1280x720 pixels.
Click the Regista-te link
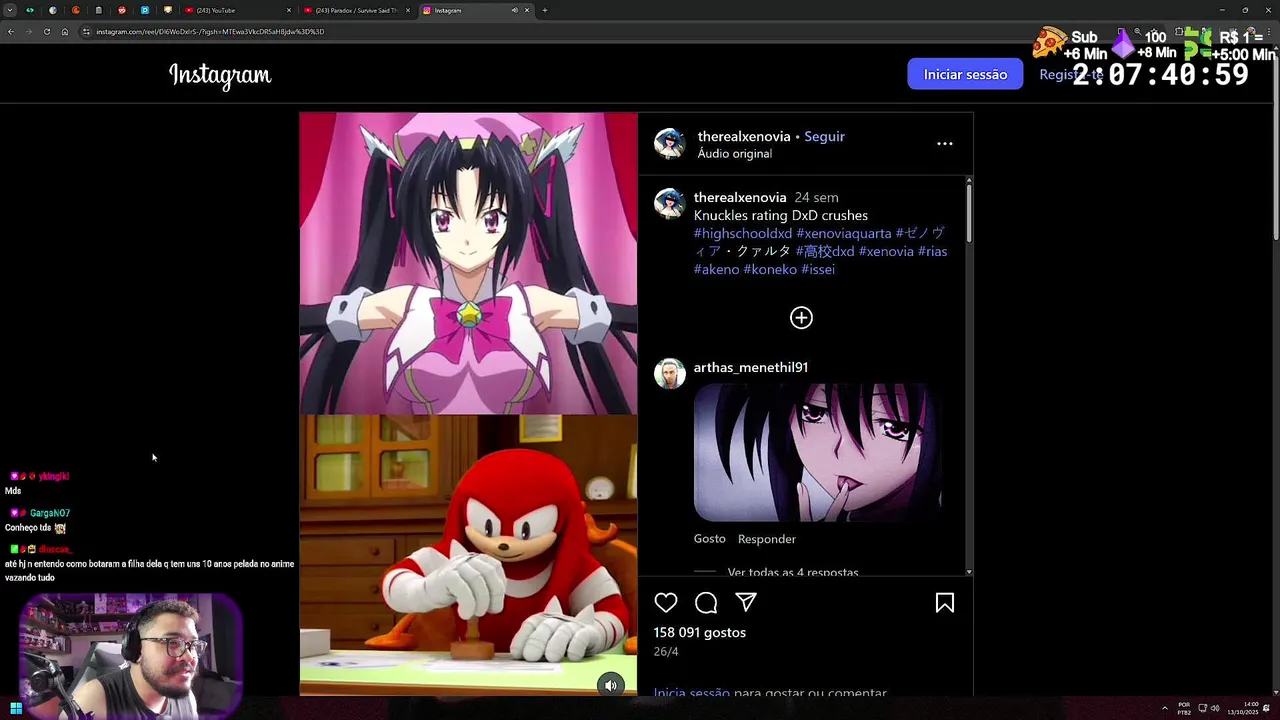coord(1071,74)
